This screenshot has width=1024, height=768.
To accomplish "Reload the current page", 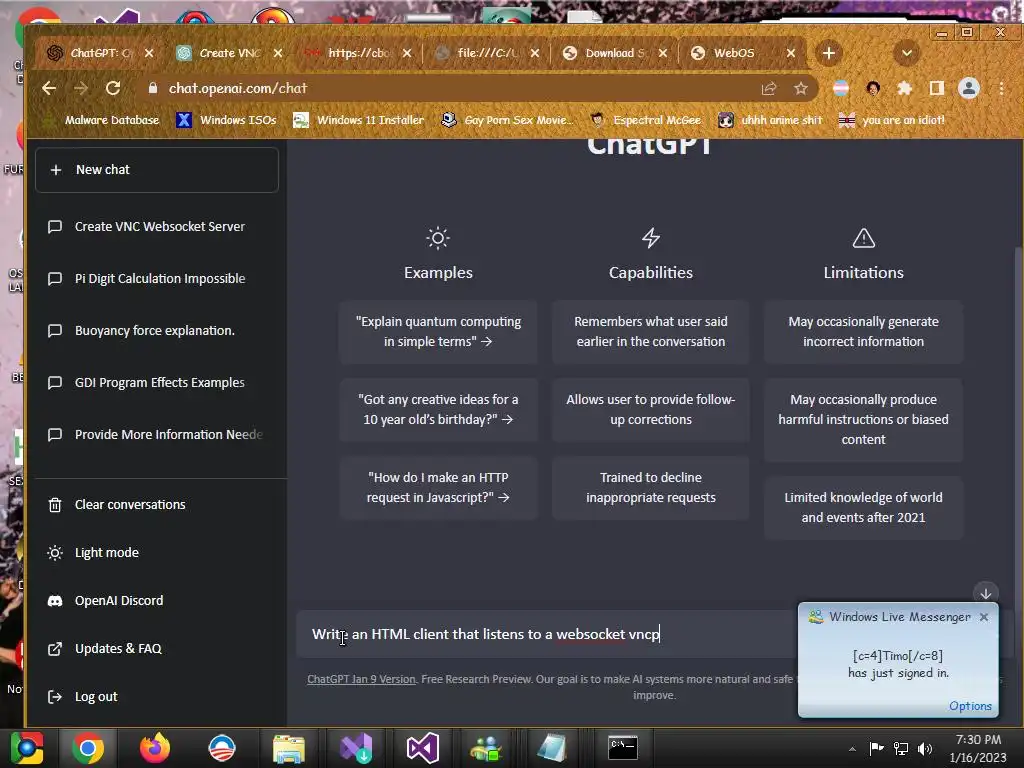I will (113, 88).
